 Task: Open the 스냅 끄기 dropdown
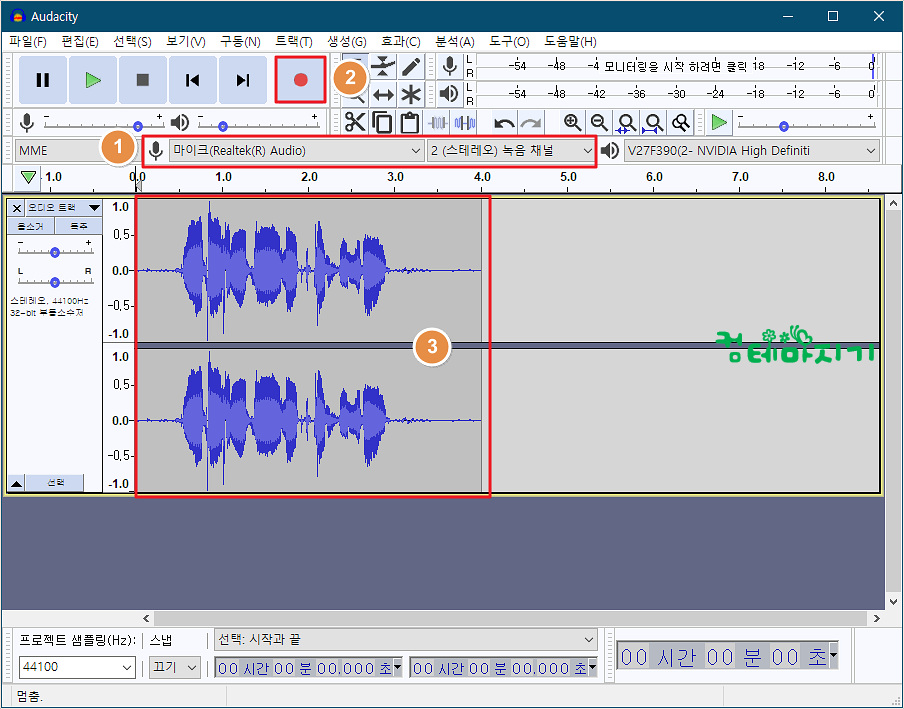(x=175, y=667)
